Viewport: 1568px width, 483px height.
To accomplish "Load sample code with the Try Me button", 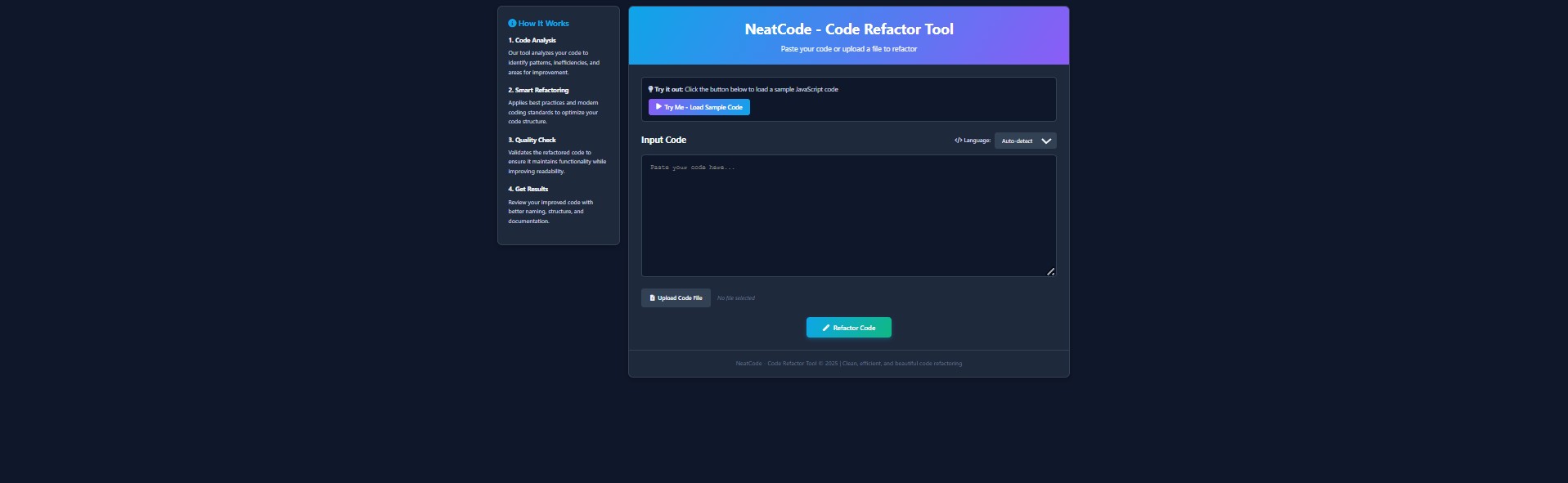I will [x=699, y=107].
